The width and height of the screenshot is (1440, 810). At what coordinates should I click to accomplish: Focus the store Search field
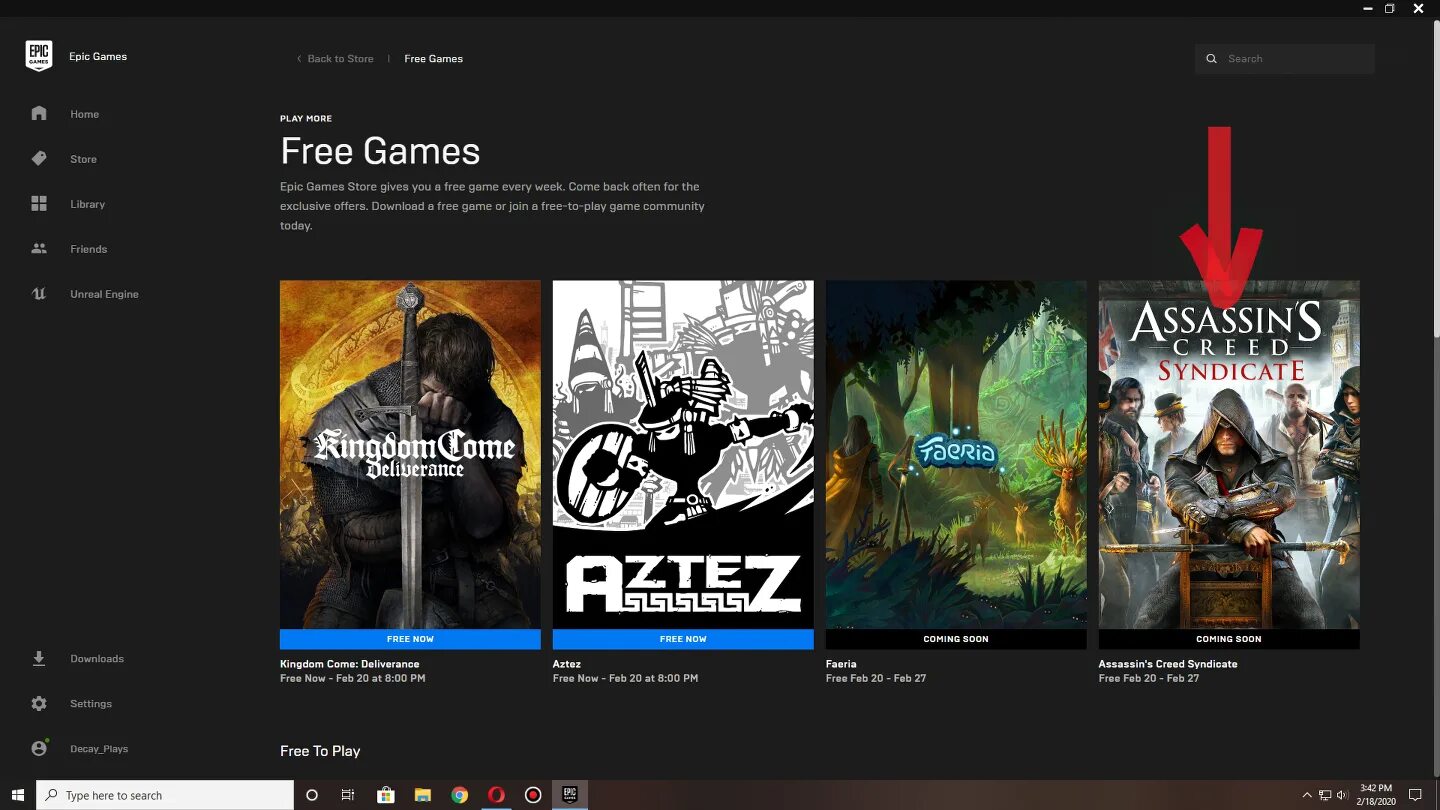pos(1284,59)
